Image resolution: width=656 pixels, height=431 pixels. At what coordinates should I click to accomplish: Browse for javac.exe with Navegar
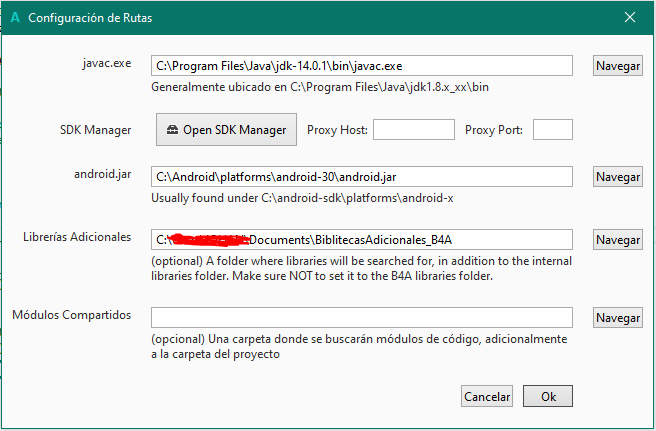[x=618, y=66]
